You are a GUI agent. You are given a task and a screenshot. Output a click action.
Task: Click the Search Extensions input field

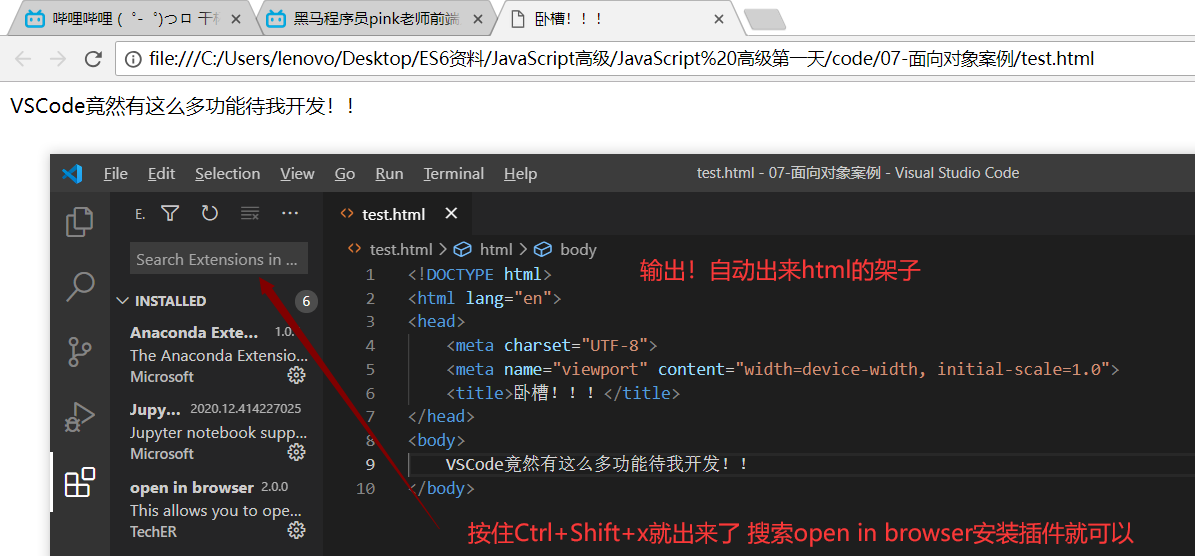coord(218,259)
